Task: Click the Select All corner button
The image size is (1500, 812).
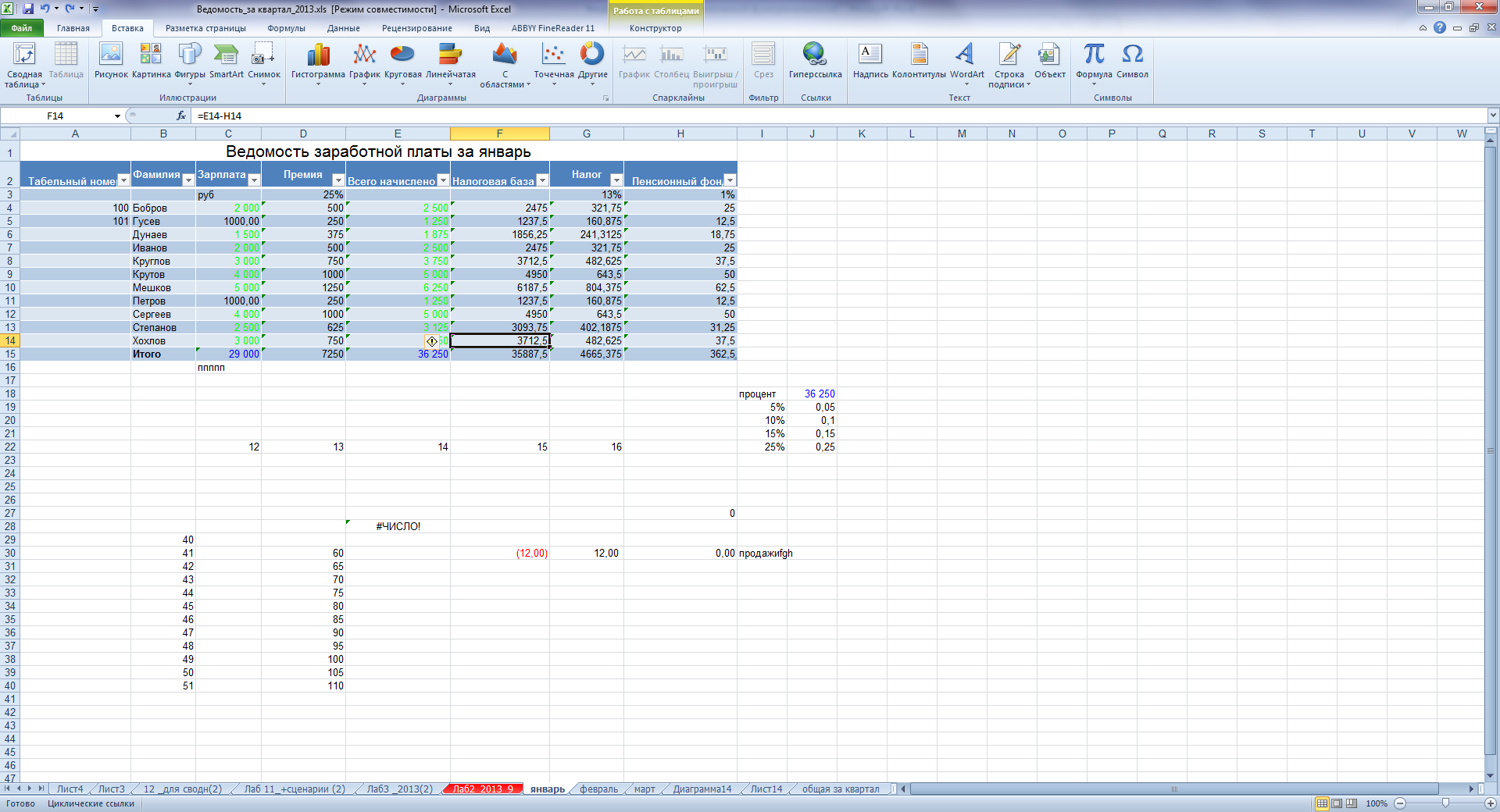Action: point(10,134)
